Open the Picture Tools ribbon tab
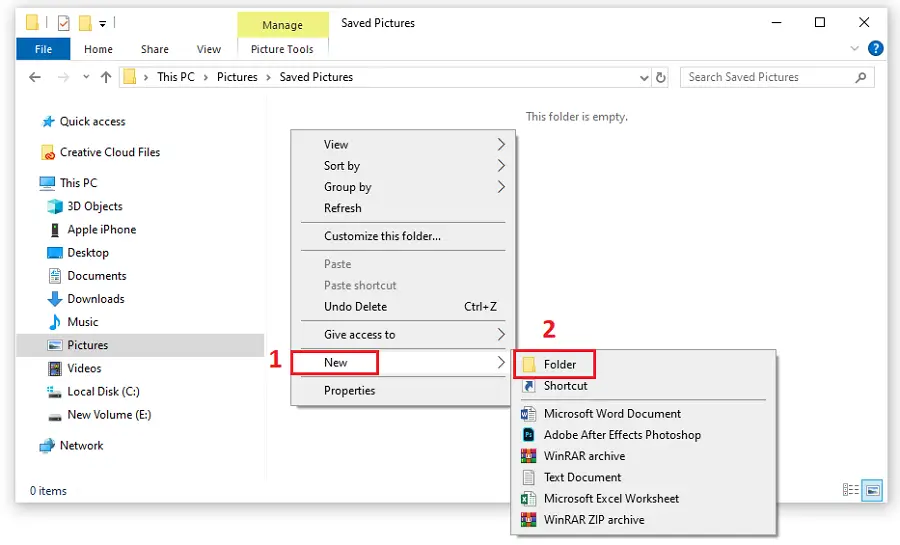Image resolution: width=900 pixels, height=545 pixels. pyautogui.click(x=282, y=49)
